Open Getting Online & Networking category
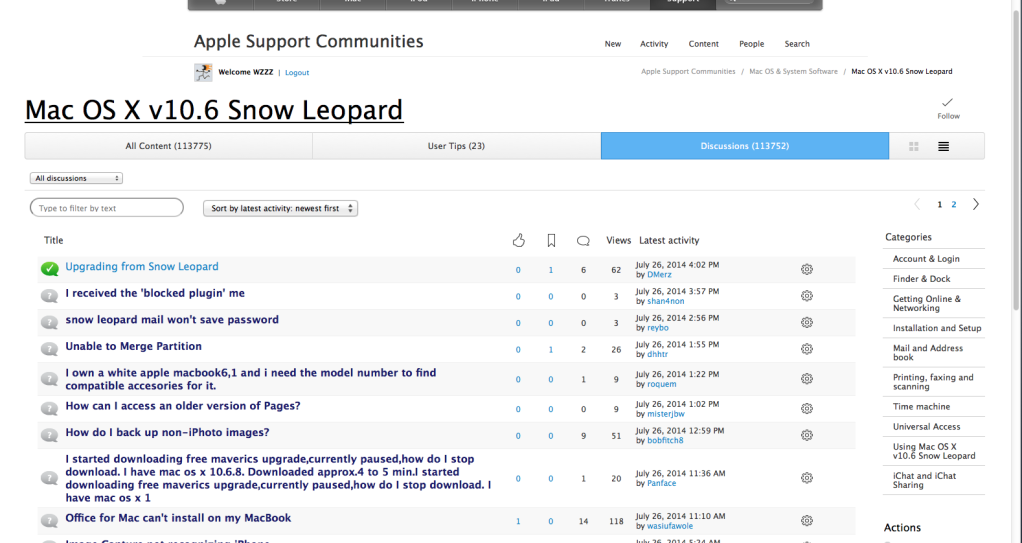Image resolution: width=1022 pixels, height=543 pixels. tap(927, 304)
